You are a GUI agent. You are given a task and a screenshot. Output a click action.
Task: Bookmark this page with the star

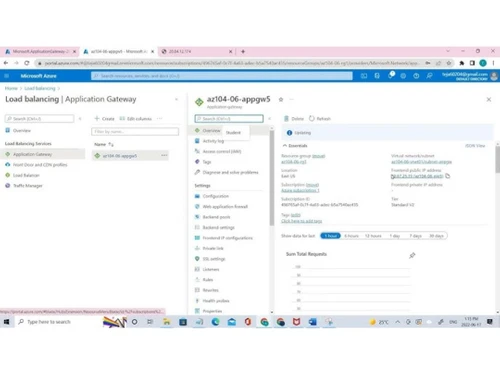(x=449, y=63)
